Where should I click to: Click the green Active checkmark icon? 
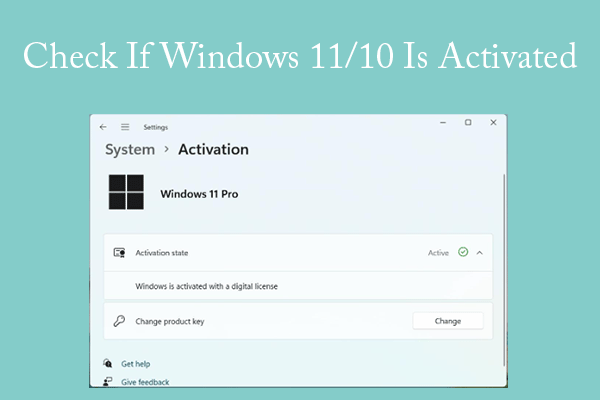coord(463,252)
